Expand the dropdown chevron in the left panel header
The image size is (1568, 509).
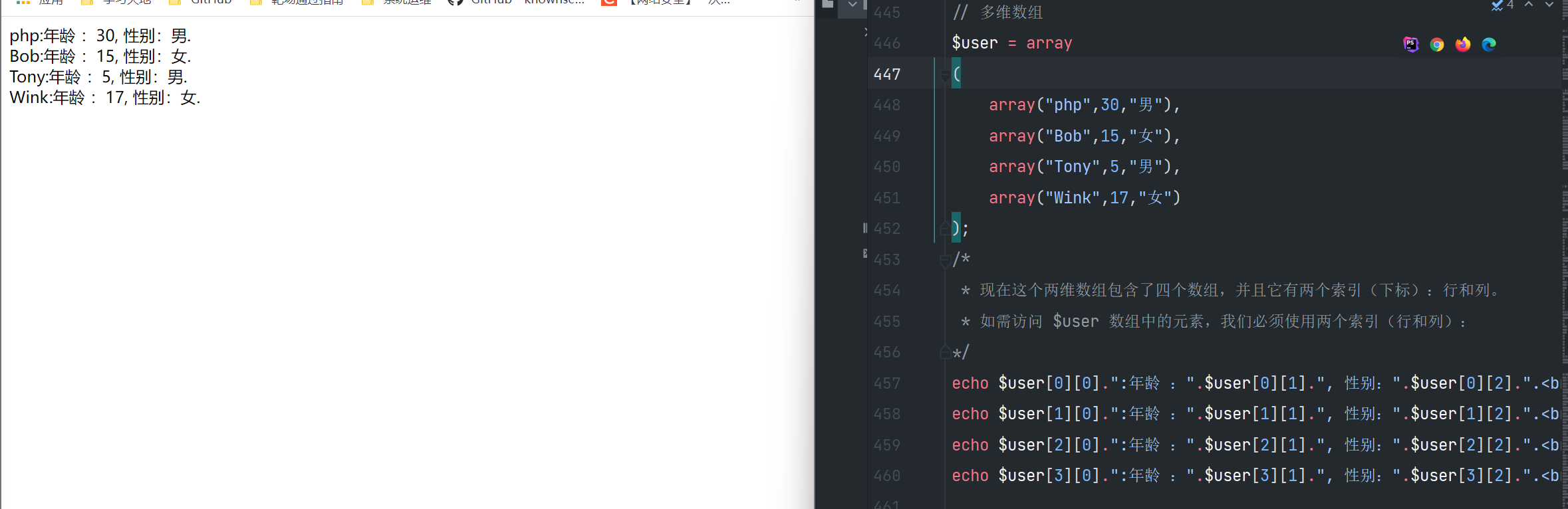coord(852,5)
